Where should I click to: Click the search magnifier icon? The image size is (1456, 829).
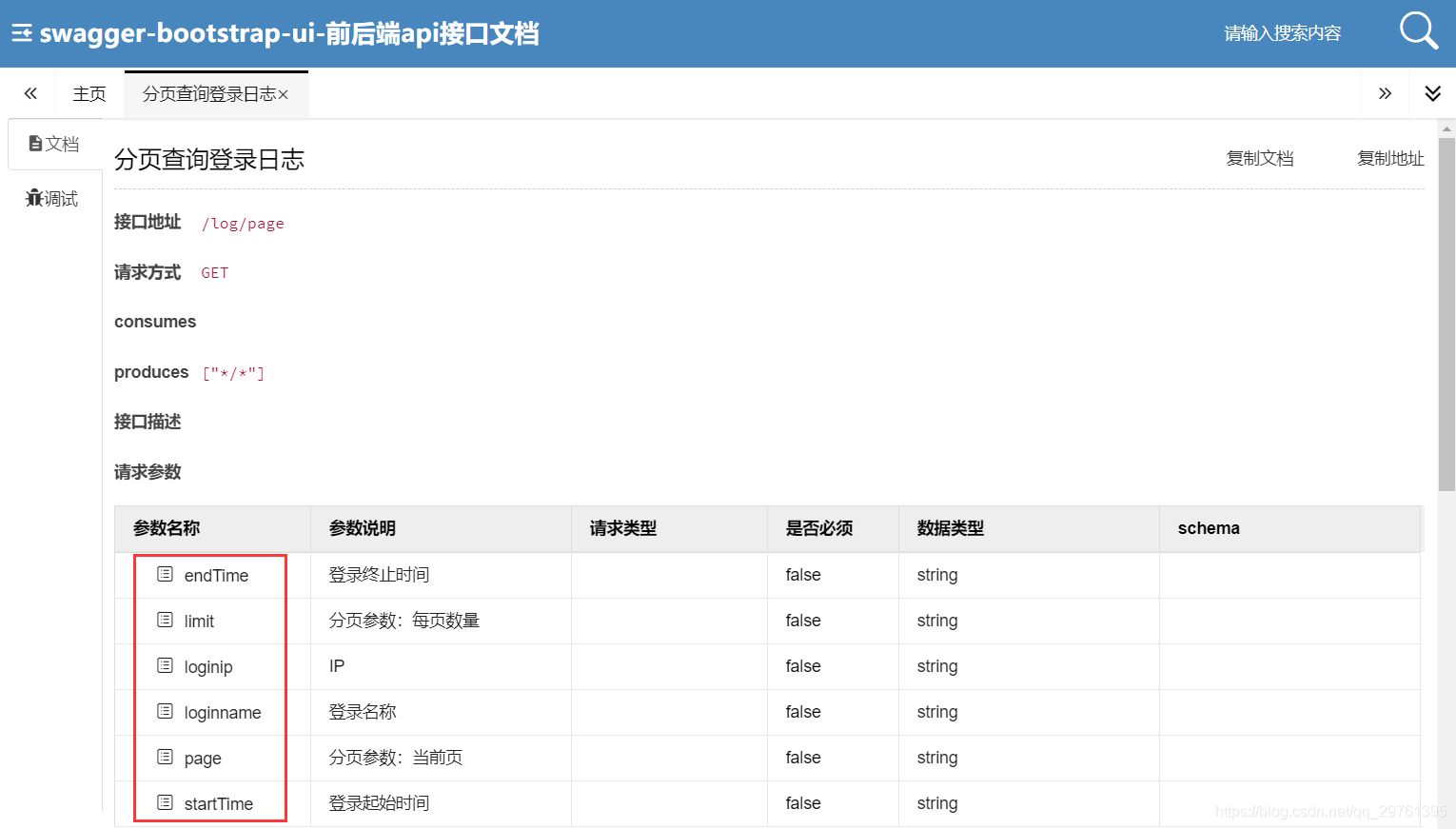pos(1418,30)
